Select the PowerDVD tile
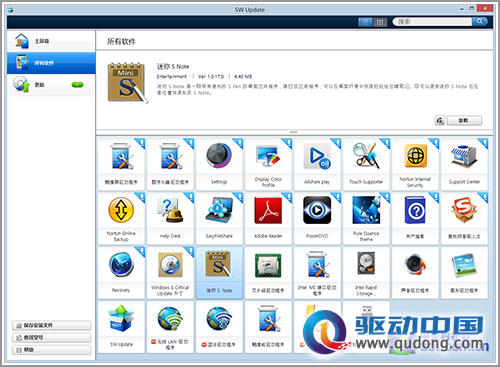The width and height of the screenshot is (500, 367). pyautogui.click(x=317, y=218)
